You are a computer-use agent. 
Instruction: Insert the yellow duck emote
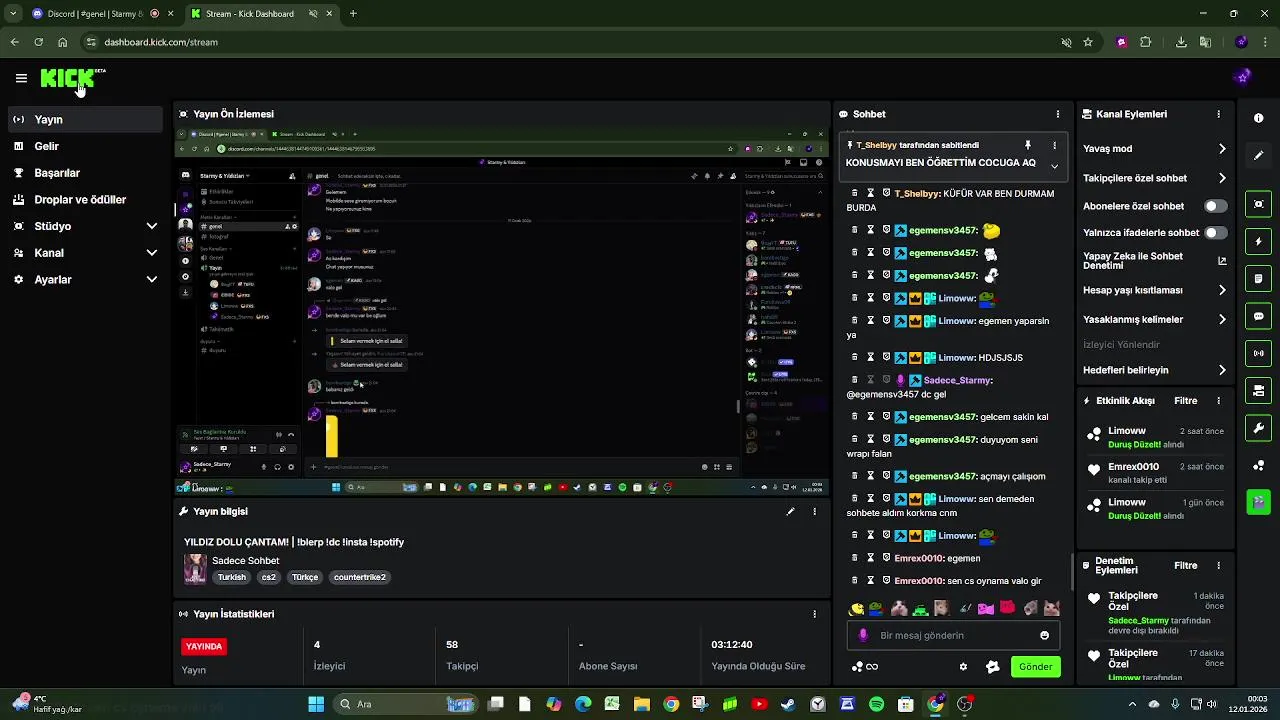coord(856,608)
